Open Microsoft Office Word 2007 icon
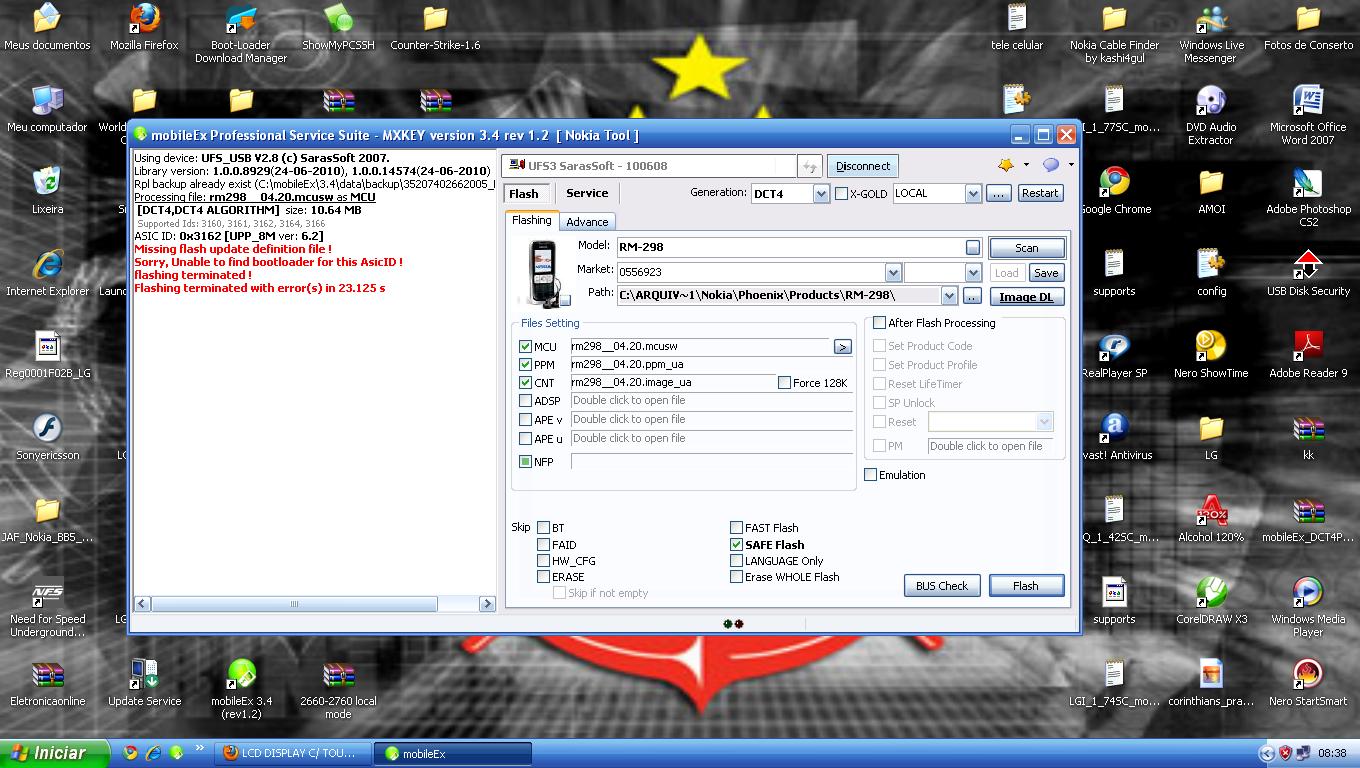Screen dimensions: 1360x768 click(x=1308, y=100)
